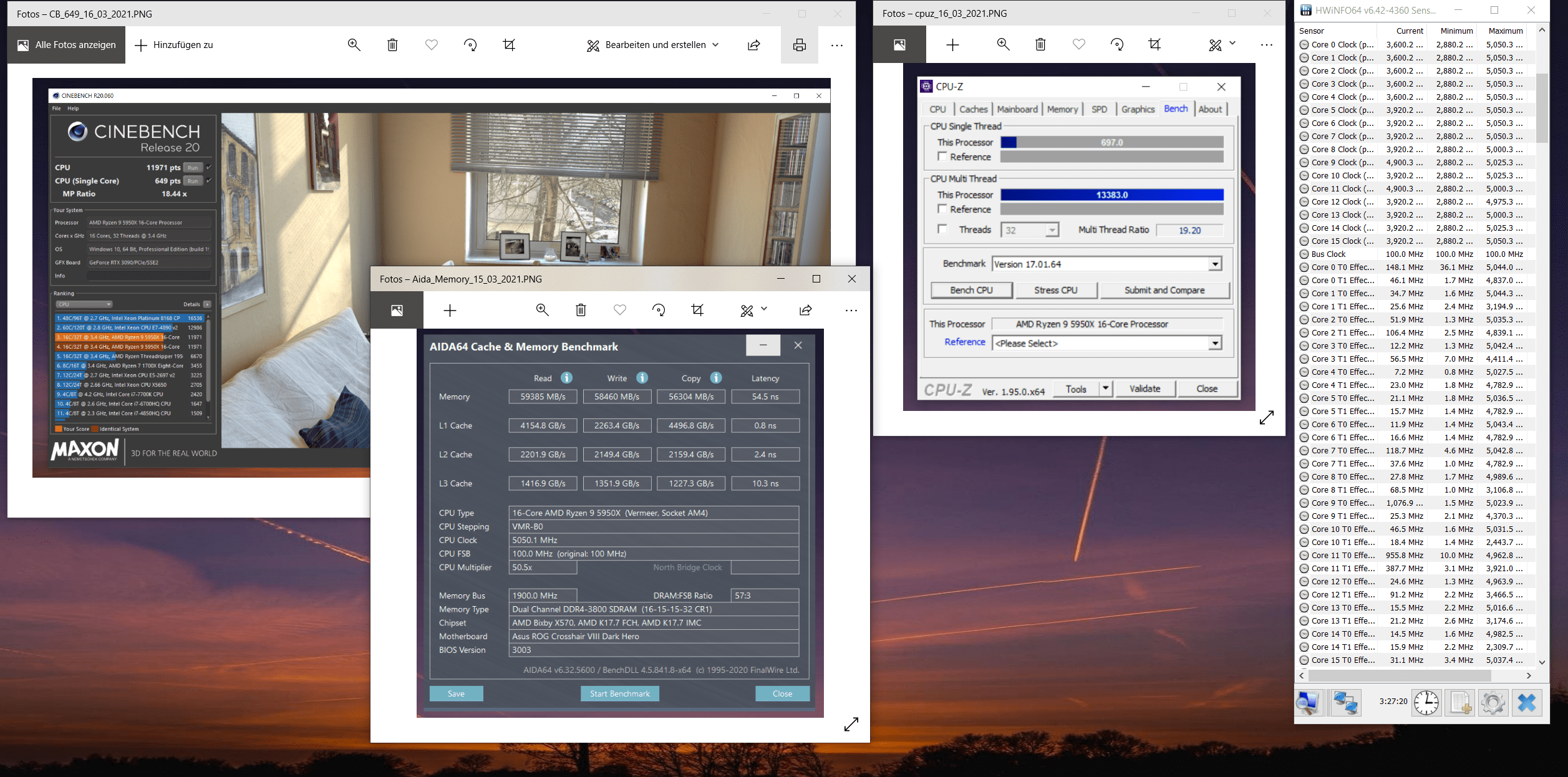Click the Start Benchmark button in AIDA64
This screenshot has width=1568, height=777.
pyautogui.click(x=619, y=693)
